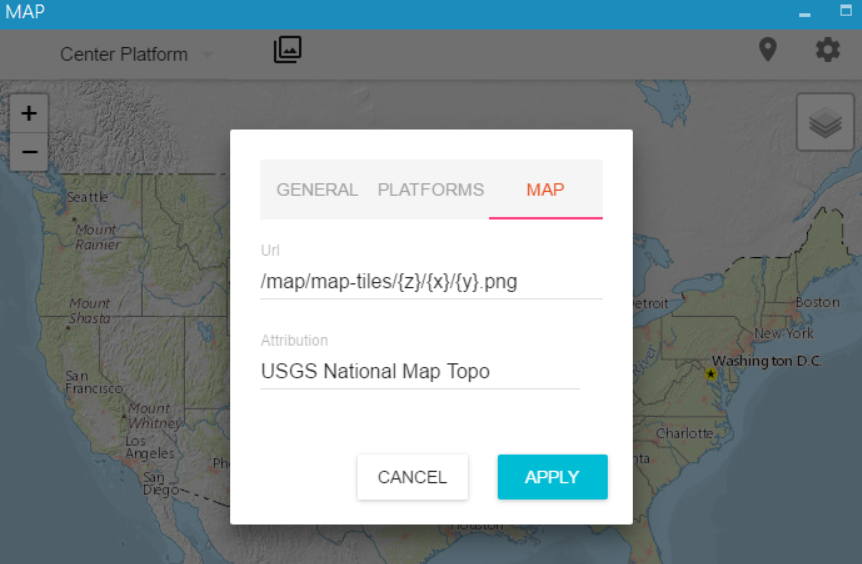862x564 pixels.
Task: Minimize the MAP window
Action: [804, 14]
